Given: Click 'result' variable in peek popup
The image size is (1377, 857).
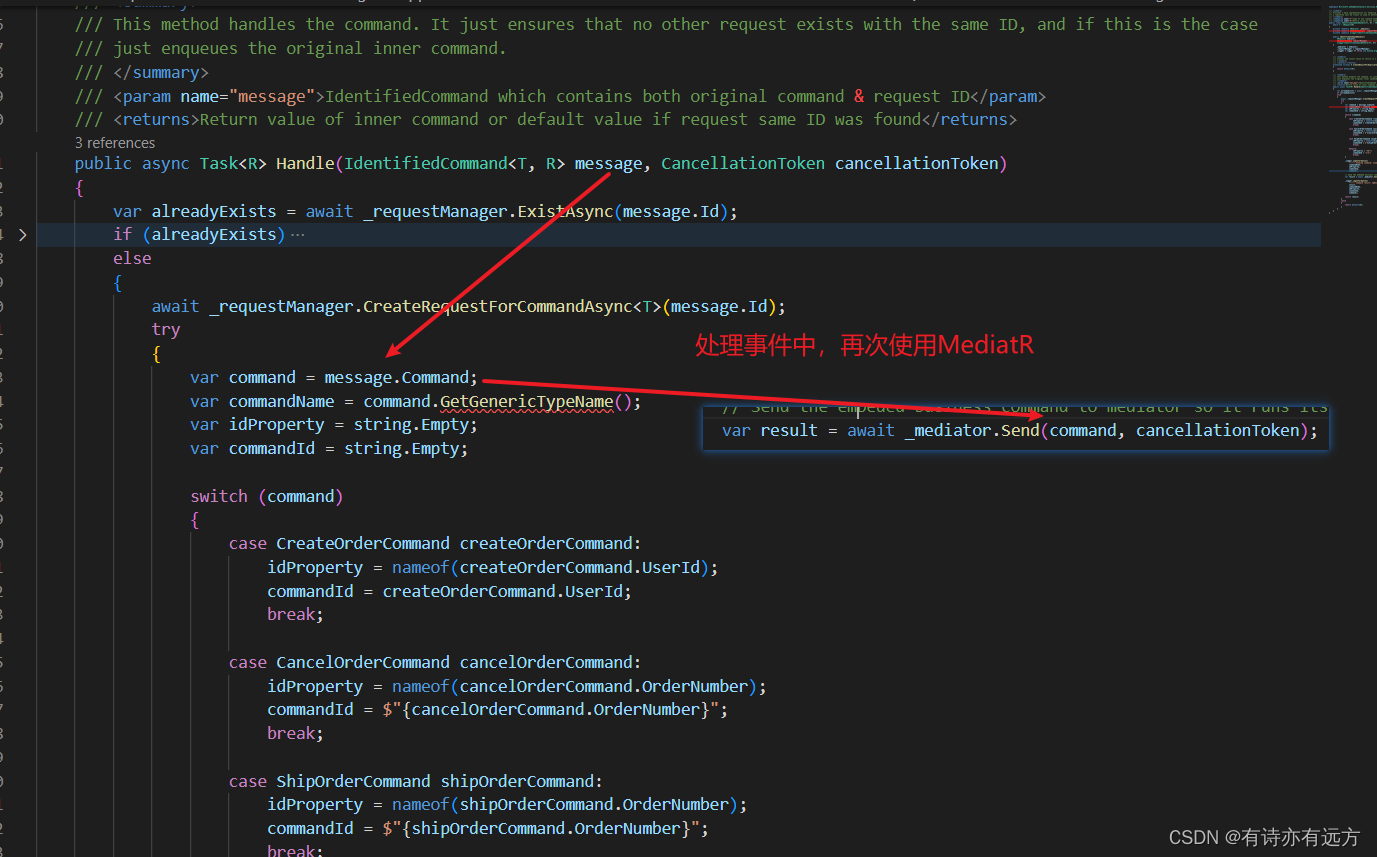Looking at the screenshot, I should coord(789,431).
